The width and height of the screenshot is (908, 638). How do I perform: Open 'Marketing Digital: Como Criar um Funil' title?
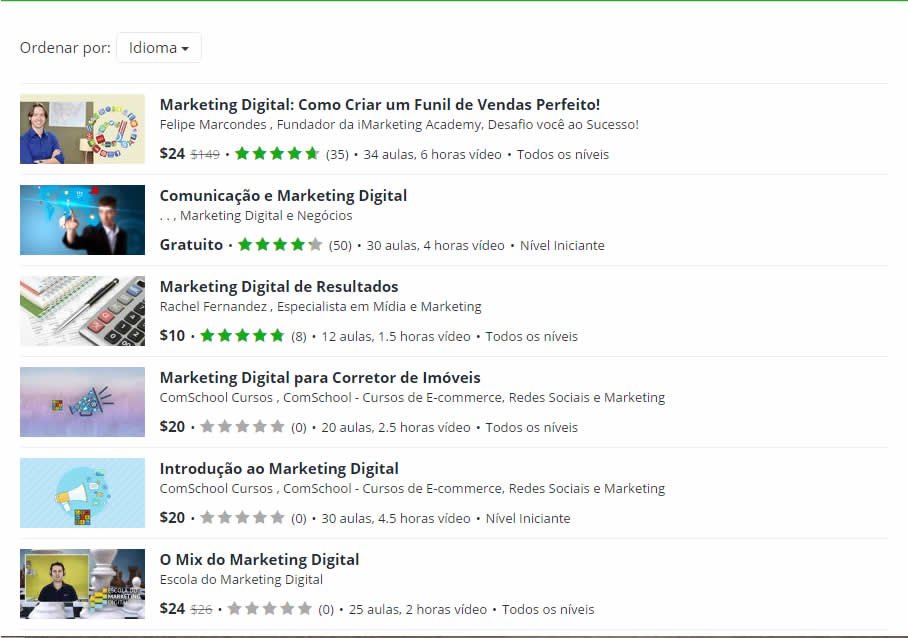379,104
